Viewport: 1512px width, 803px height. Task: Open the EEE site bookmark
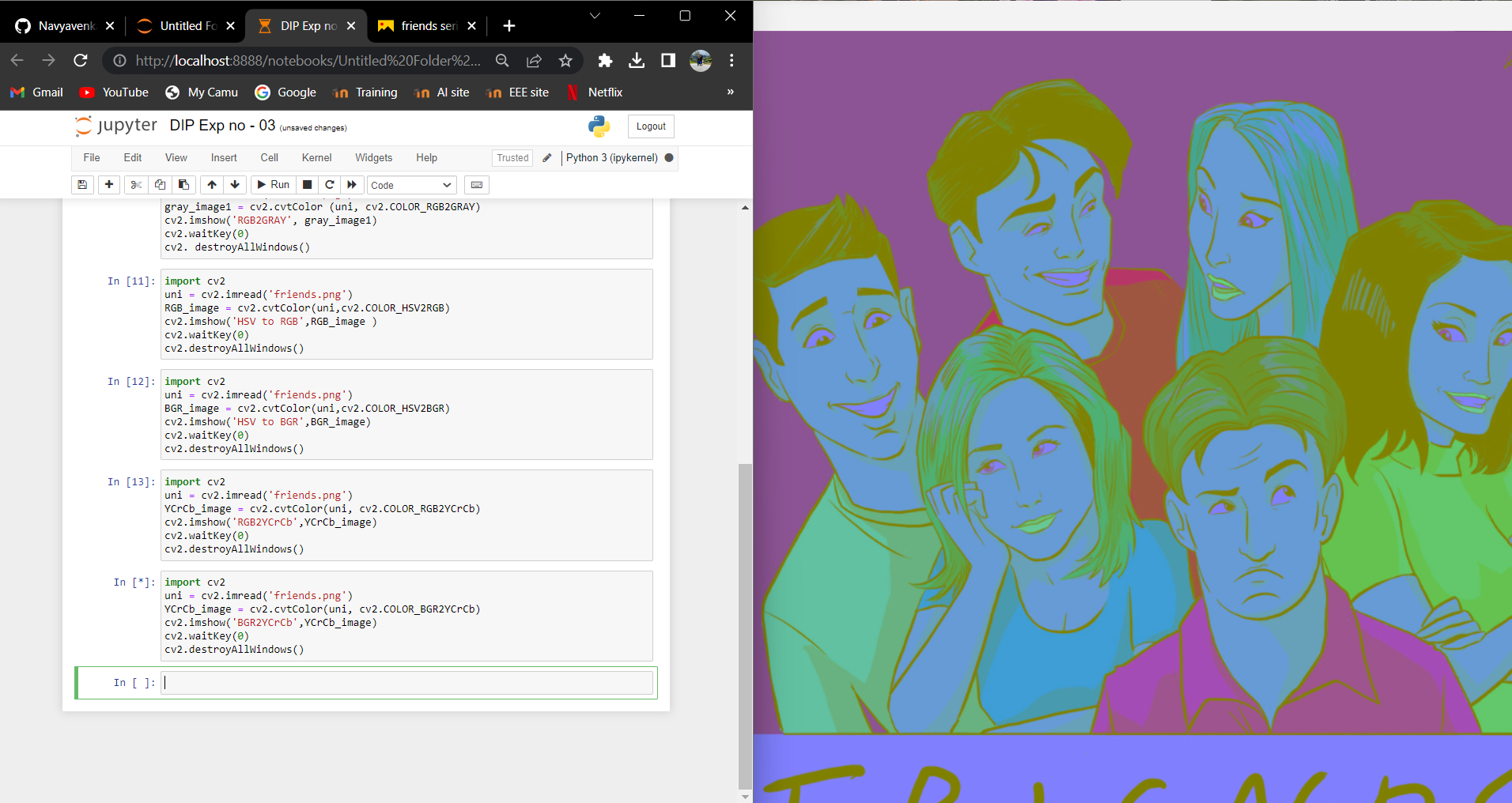pyautogui.click(x=518, y=92)
